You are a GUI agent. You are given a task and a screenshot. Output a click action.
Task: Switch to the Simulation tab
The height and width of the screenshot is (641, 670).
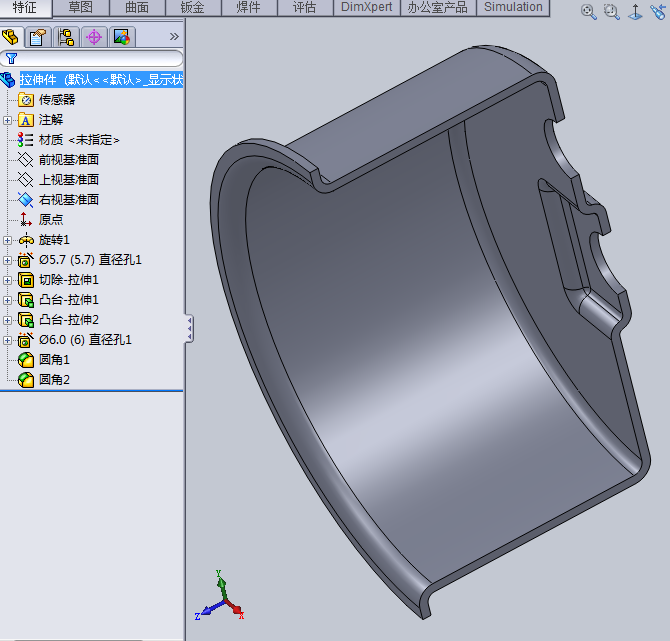[513, 8]
